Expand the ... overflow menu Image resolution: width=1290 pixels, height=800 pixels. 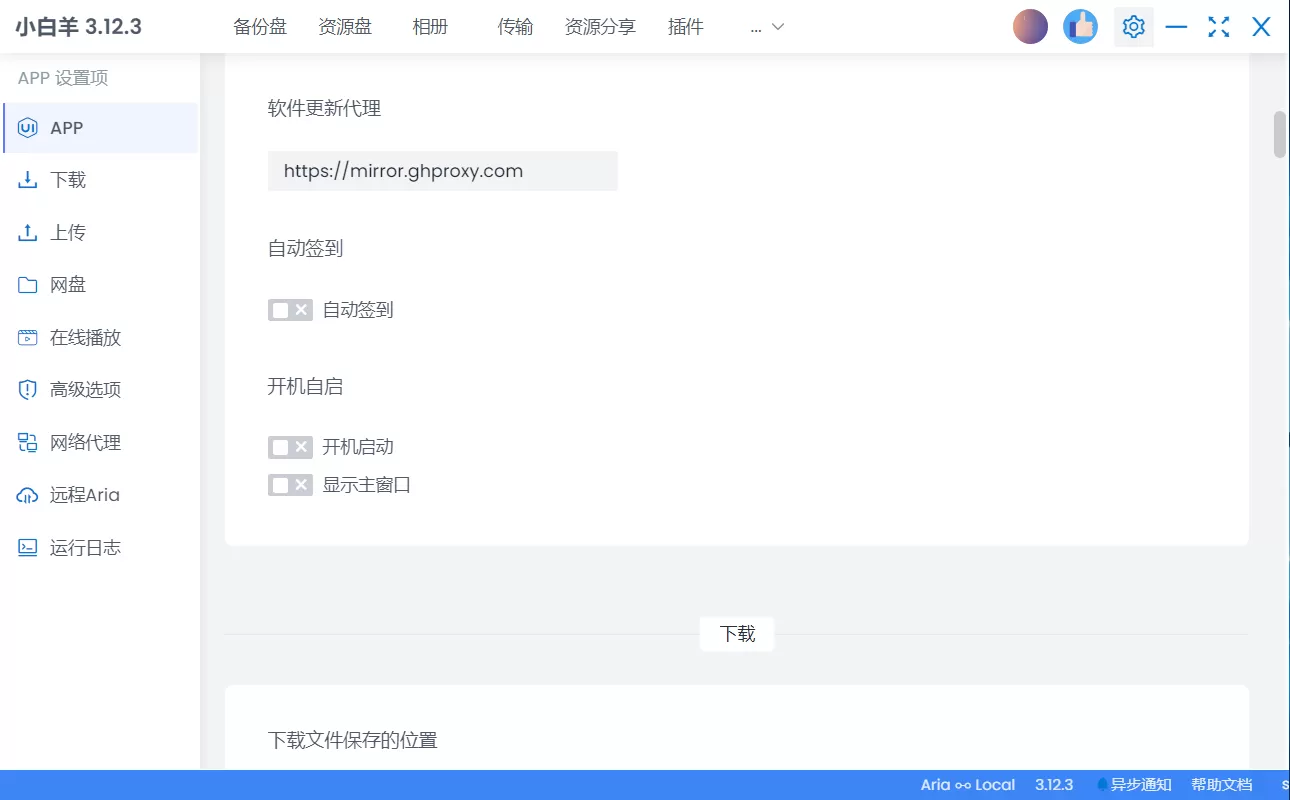(765, 27)
